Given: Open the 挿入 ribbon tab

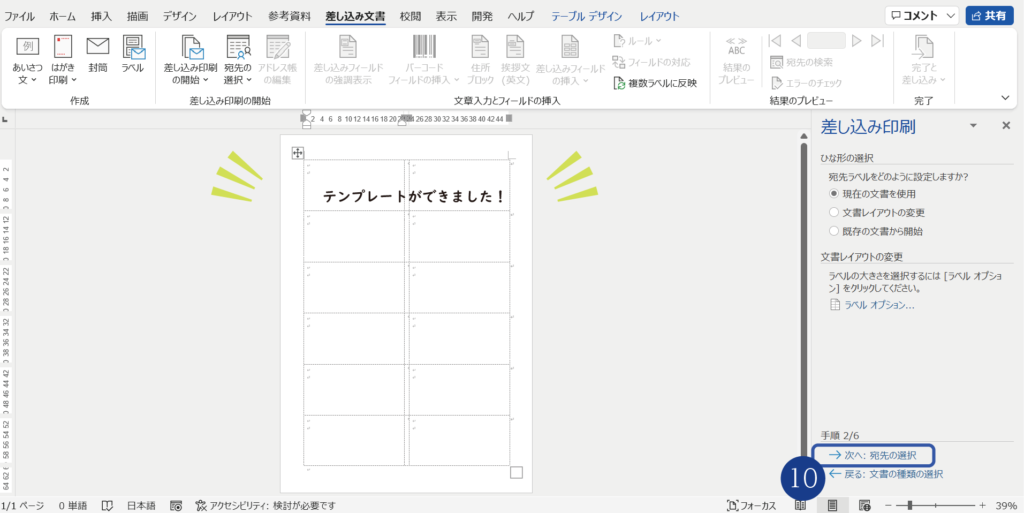Looking at the screenshot, I should coord(101,17).
